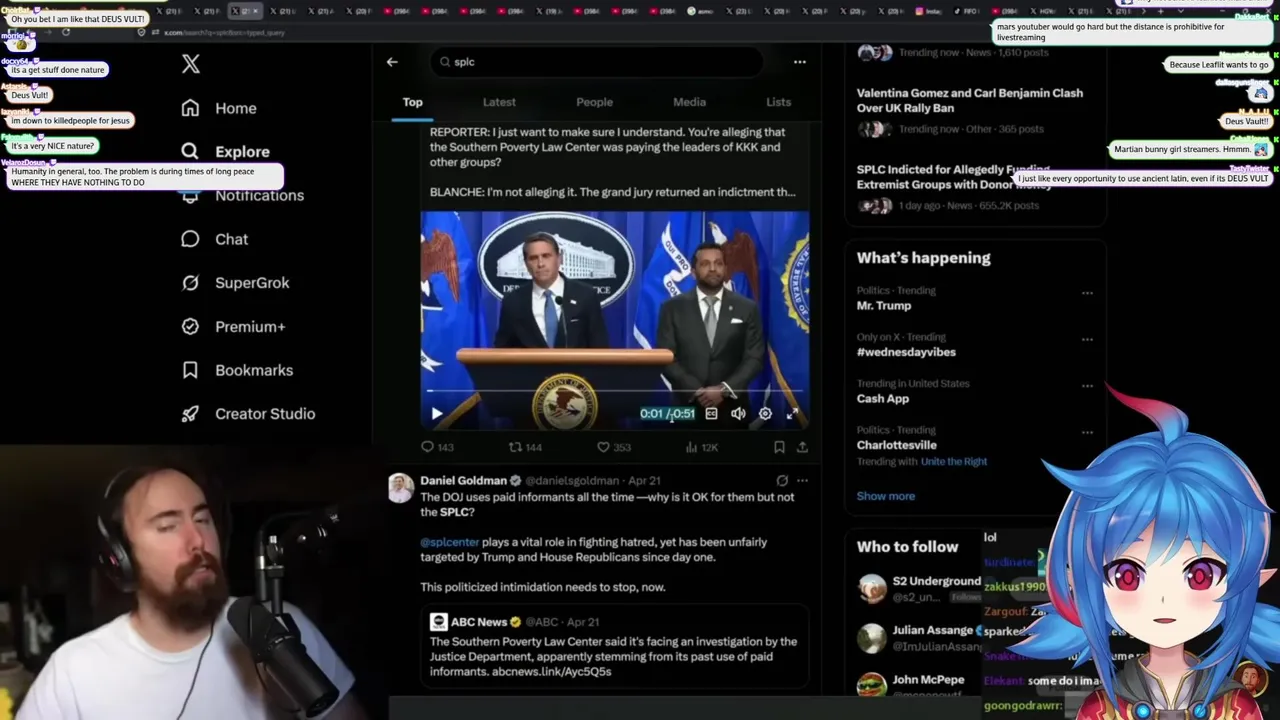Open the Home page from sidebar

click(219, 108)
